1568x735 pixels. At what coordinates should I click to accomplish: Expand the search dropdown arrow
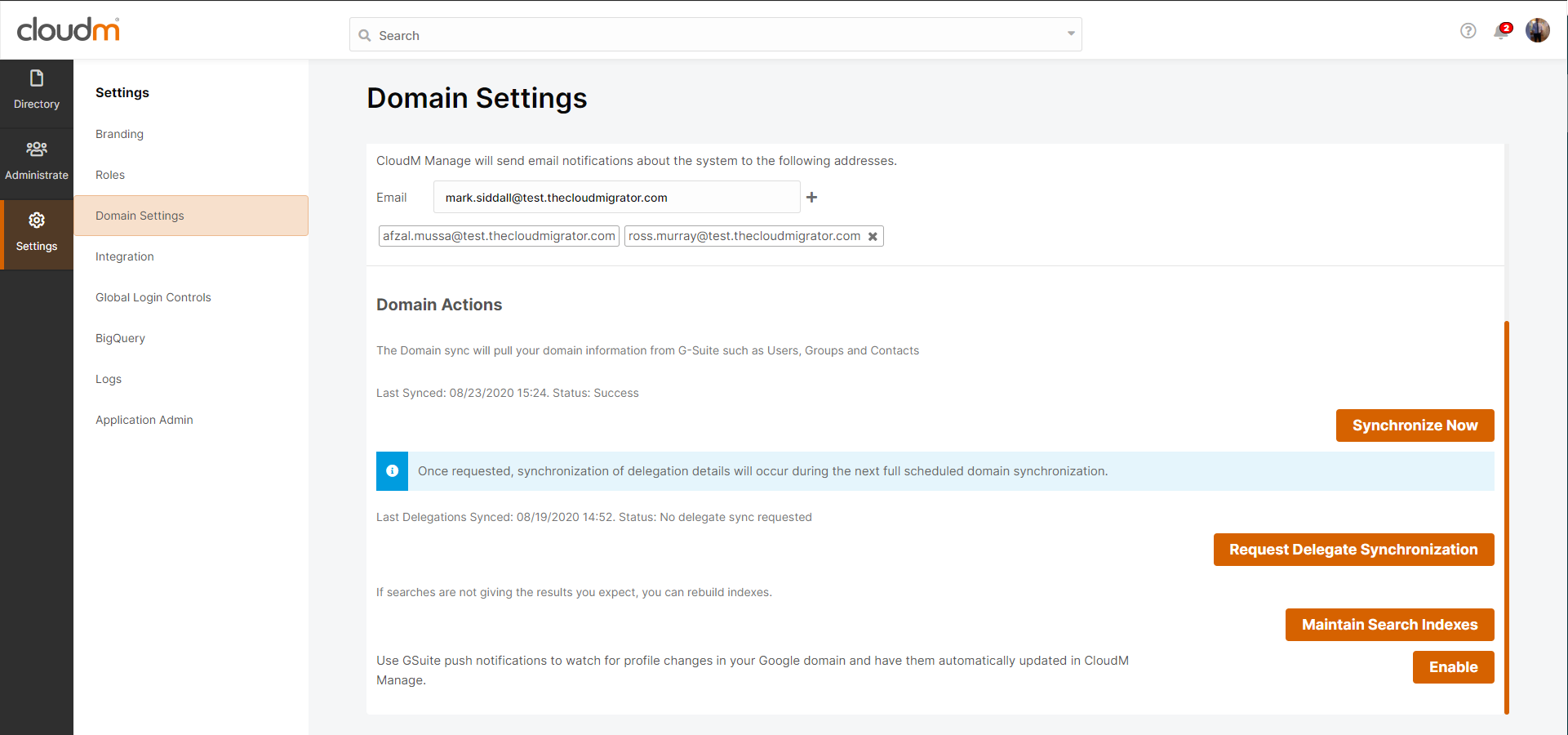1071,33
